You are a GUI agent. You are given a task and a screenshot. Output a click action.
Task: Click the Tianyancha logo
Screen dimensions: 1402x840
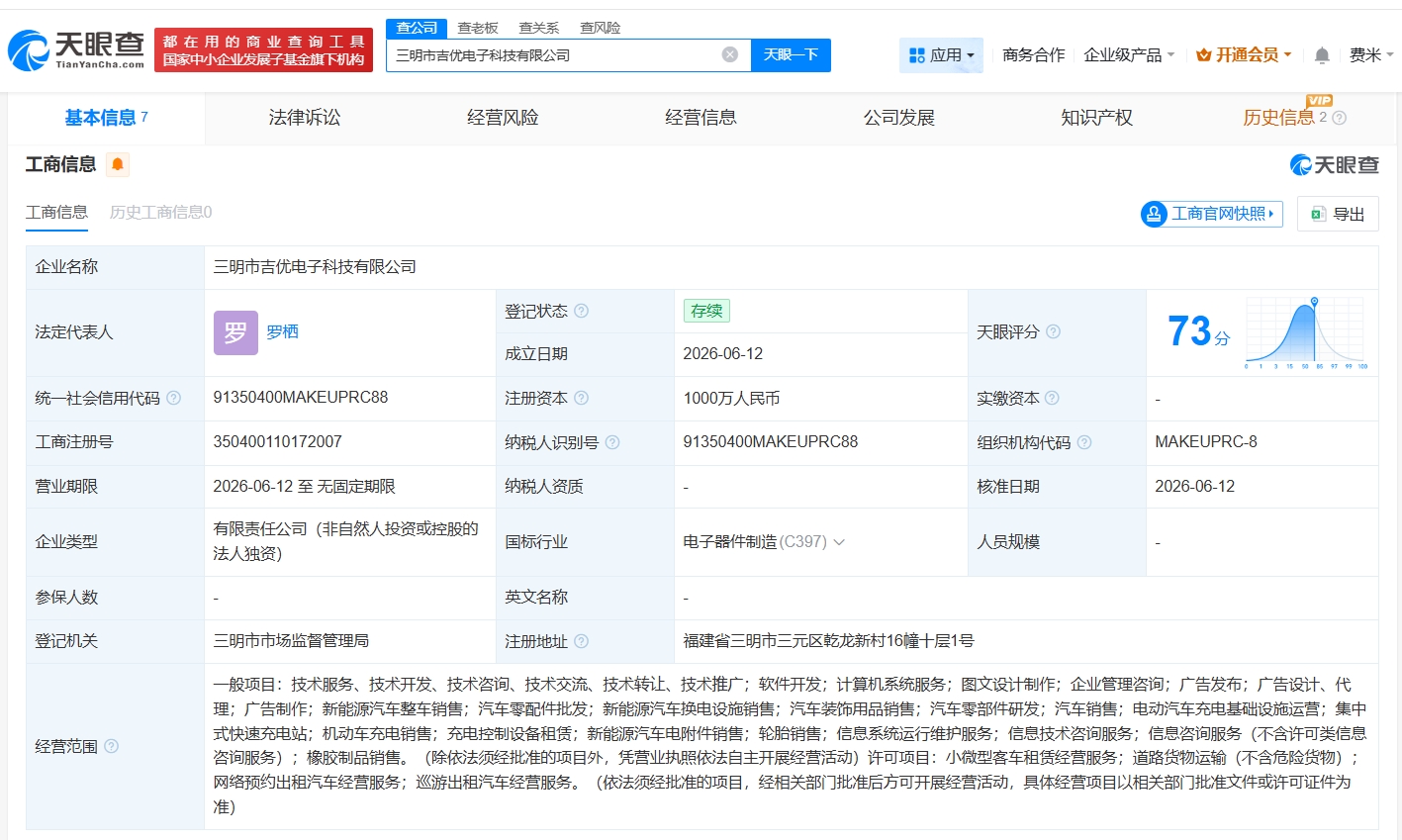(77, 49)
